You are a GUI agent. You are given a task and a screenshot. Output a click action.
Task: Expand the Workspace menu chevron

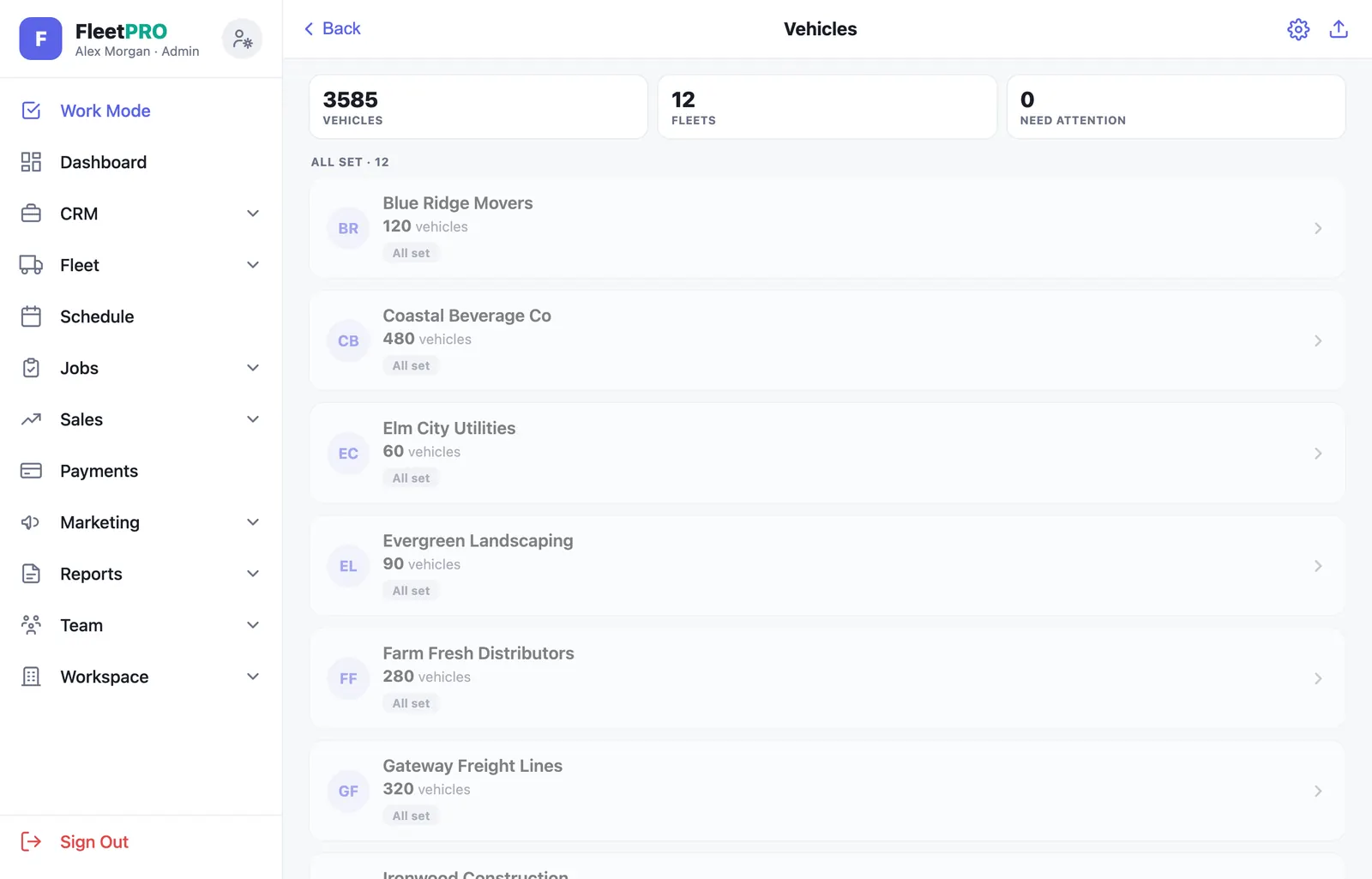point(253,677)
